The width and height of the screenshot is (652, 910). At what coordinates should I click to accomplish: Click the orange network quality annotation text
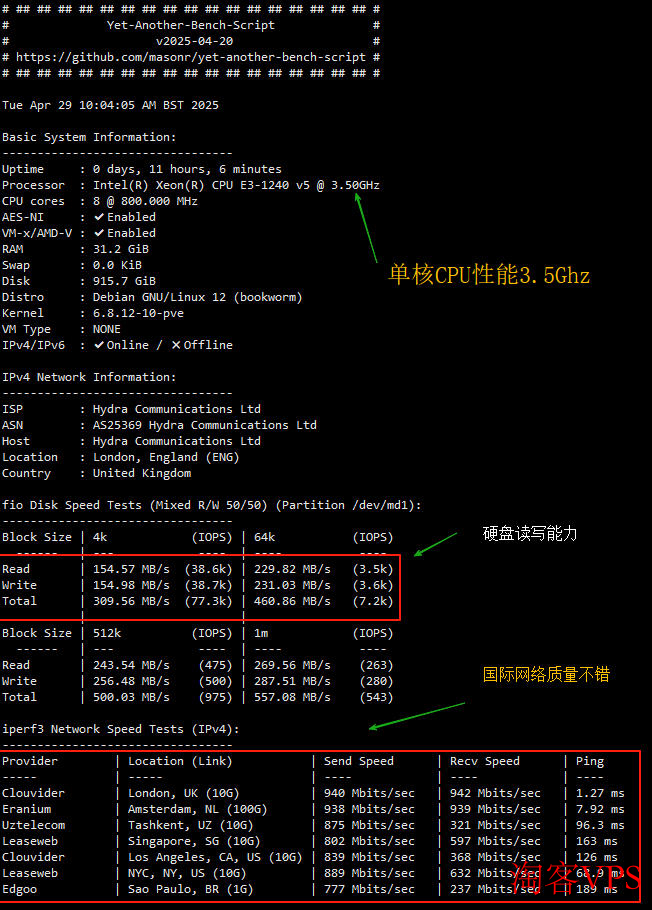coord(546,675)
